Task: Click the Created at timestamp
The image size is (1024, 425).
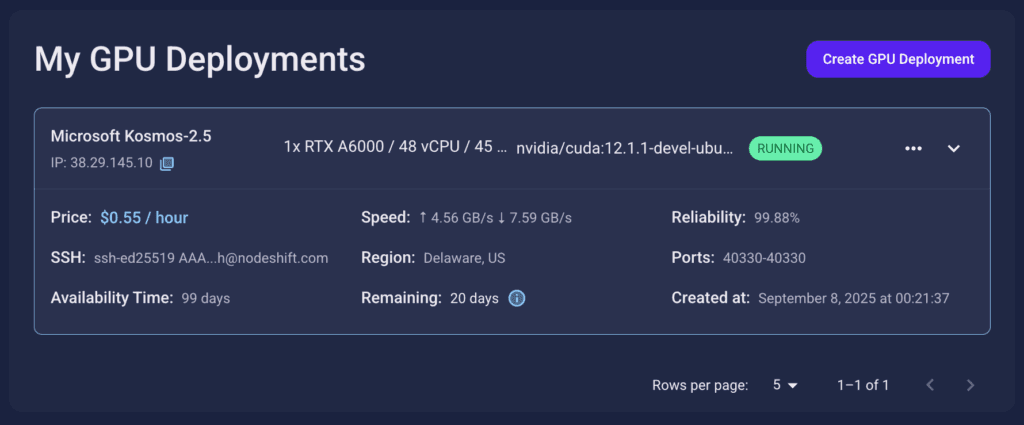Action: [854, 299]
